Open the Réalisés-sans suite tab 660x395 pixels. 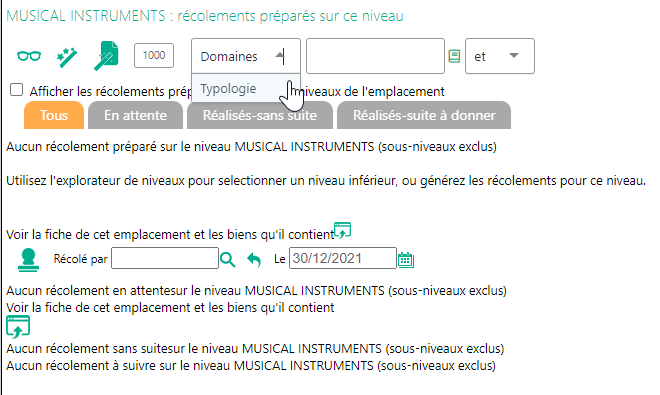(260, 115)
